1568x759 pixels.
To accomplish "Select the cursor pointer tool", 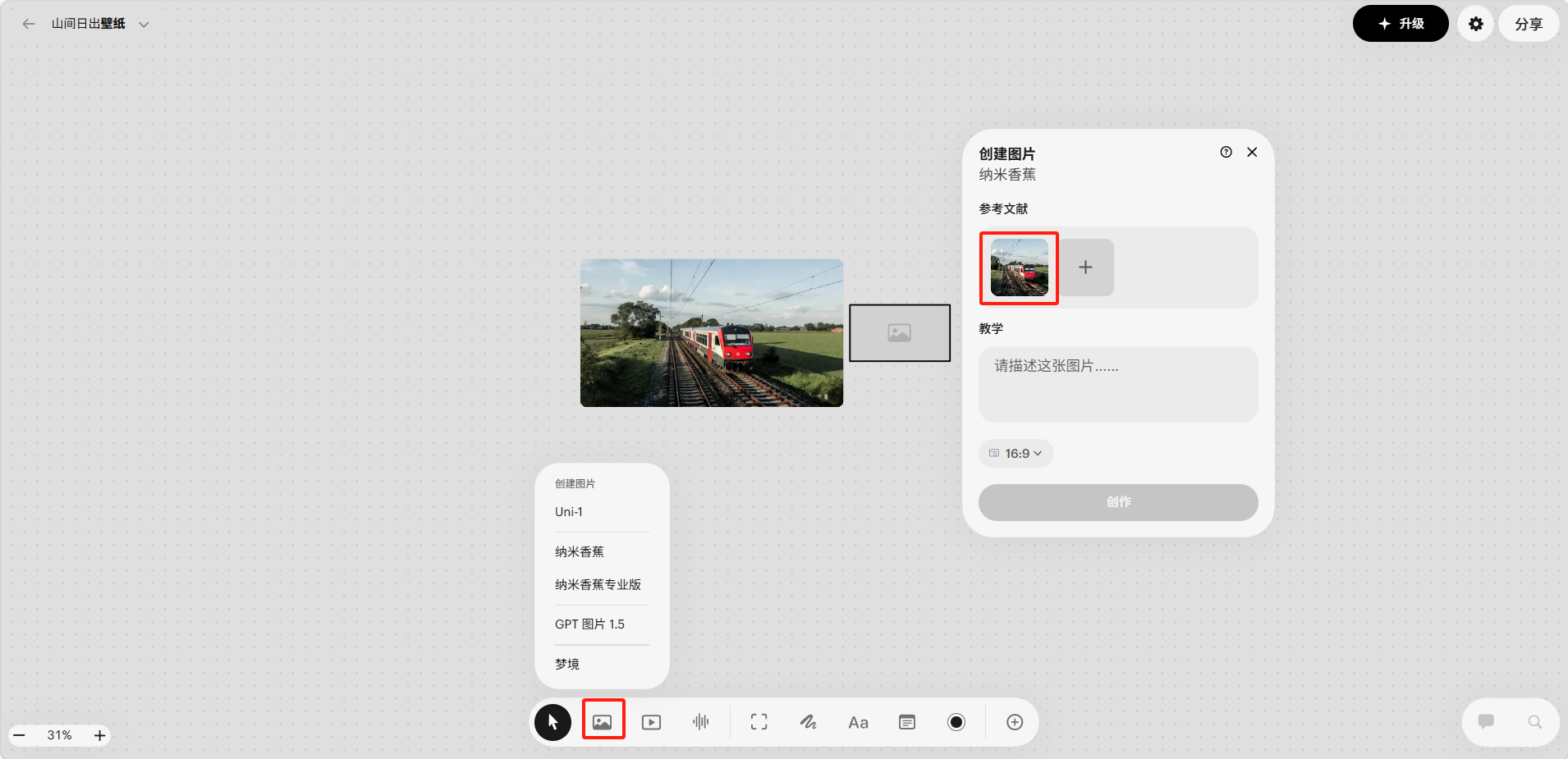I will [552, 722].
